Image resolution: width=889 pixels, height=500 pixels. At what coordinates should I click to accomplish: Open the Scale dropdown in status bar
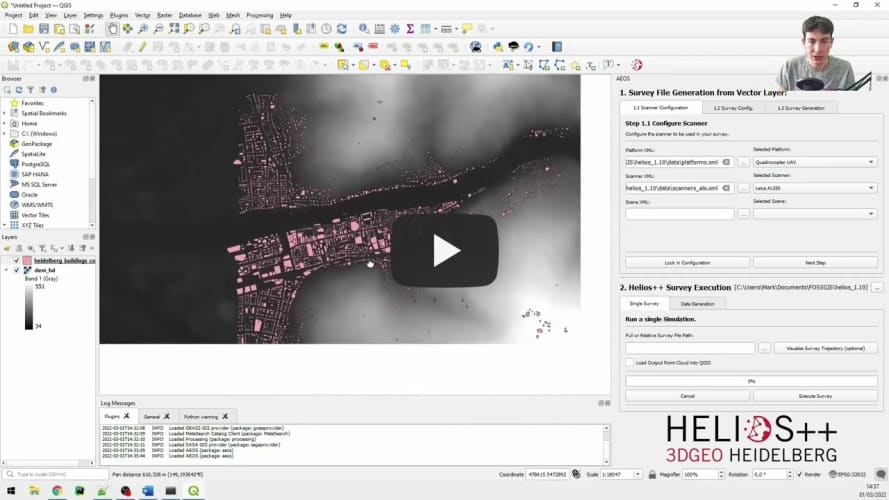638,474
